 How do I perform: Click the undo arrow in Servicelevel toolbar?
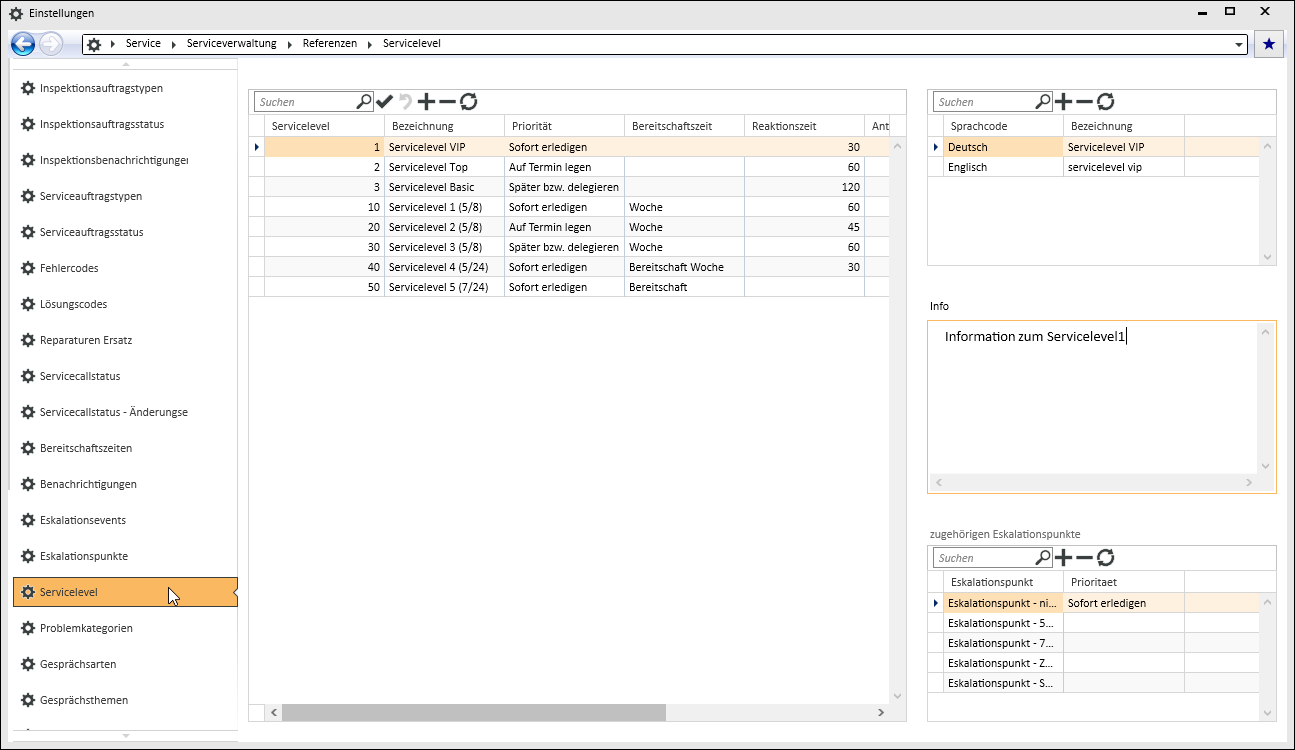point(405,101)
